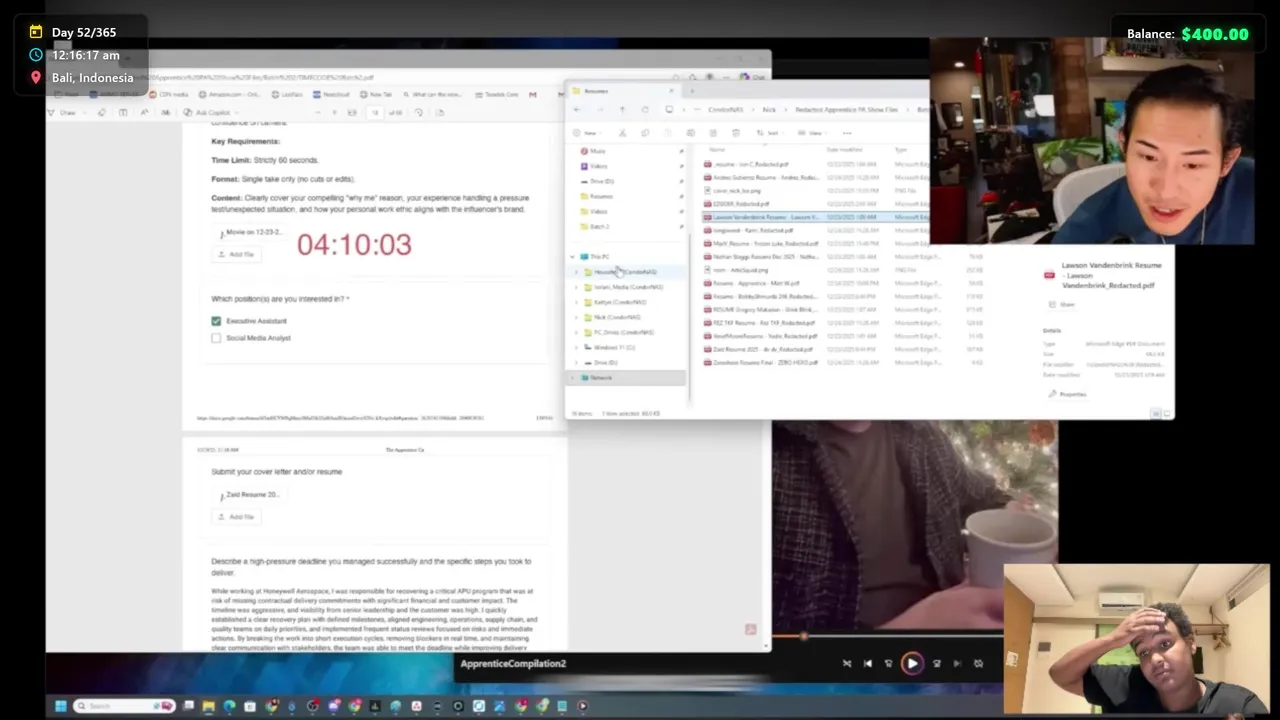Screen dimensions: 1280x720
Task: Switch Explorer to large thumbnails view
Action: 1167,414
